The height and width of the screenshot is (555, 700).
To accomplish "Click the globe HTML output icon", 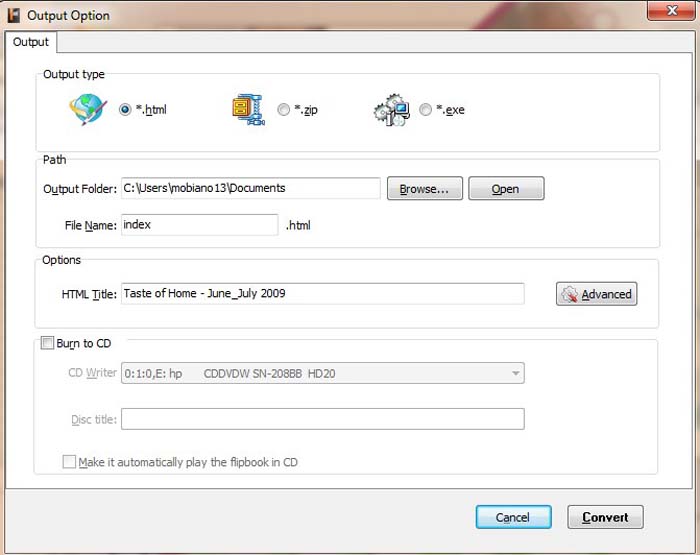I will 88,109.
